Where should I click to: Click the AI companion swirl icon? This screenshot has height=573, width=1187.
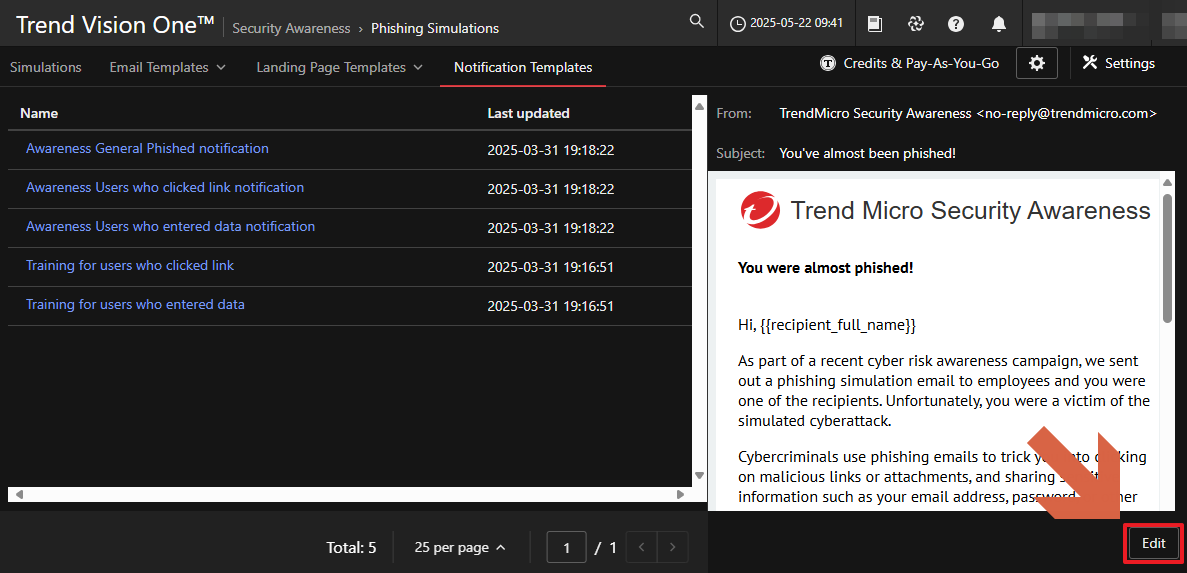pos(915,23)
